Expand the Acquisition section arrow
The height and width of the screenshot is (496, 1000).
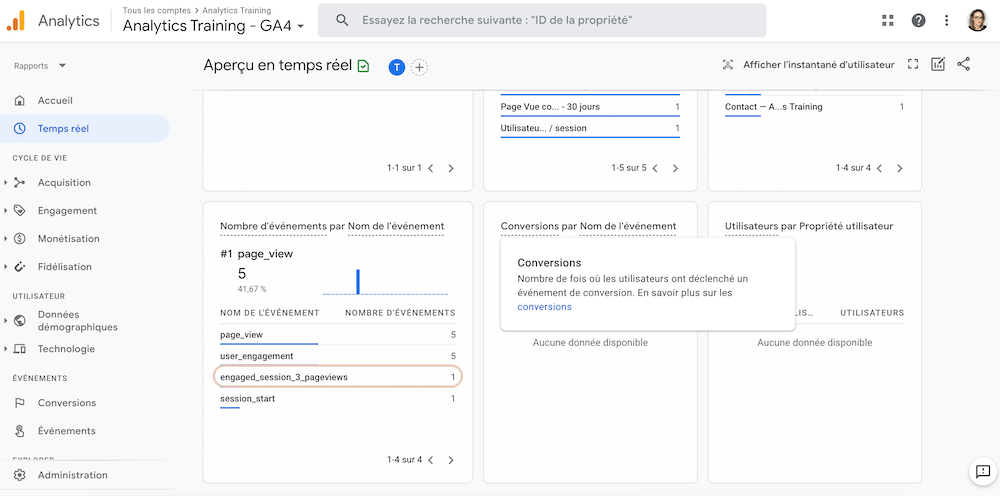pyautogui.click(x=6, y=183)
